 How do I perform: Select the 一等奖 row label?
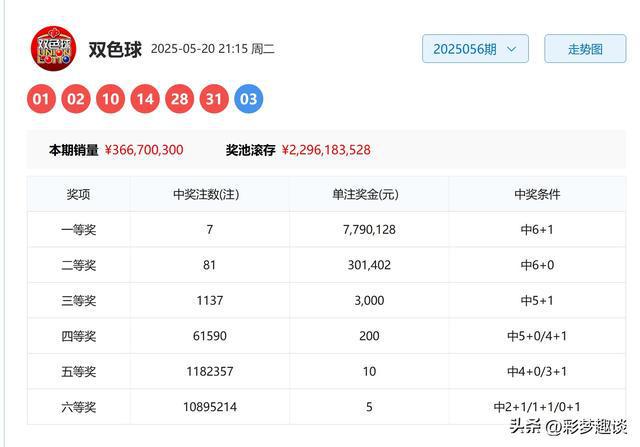[78, 230]
